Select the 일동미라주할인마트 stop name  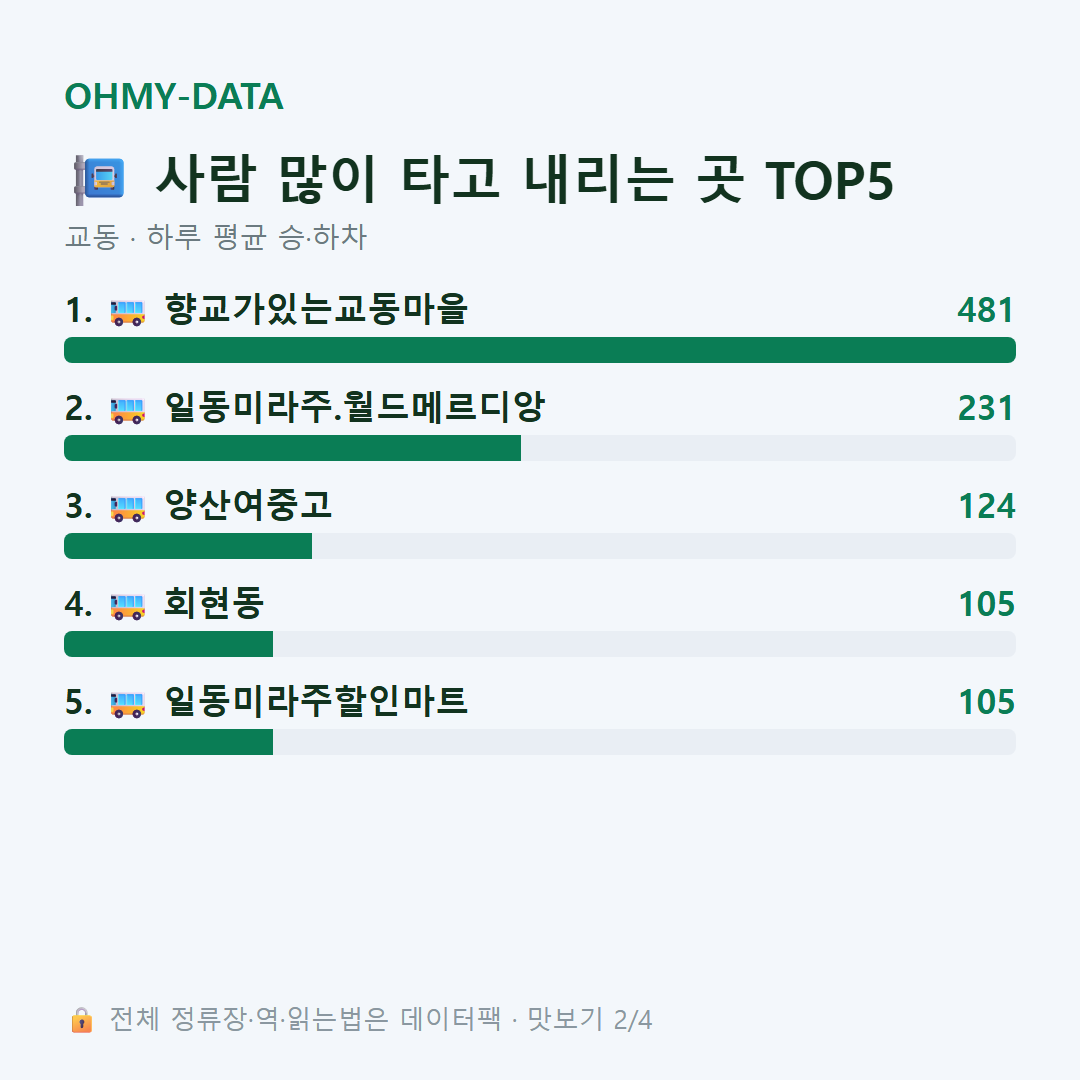pos(316,701)
